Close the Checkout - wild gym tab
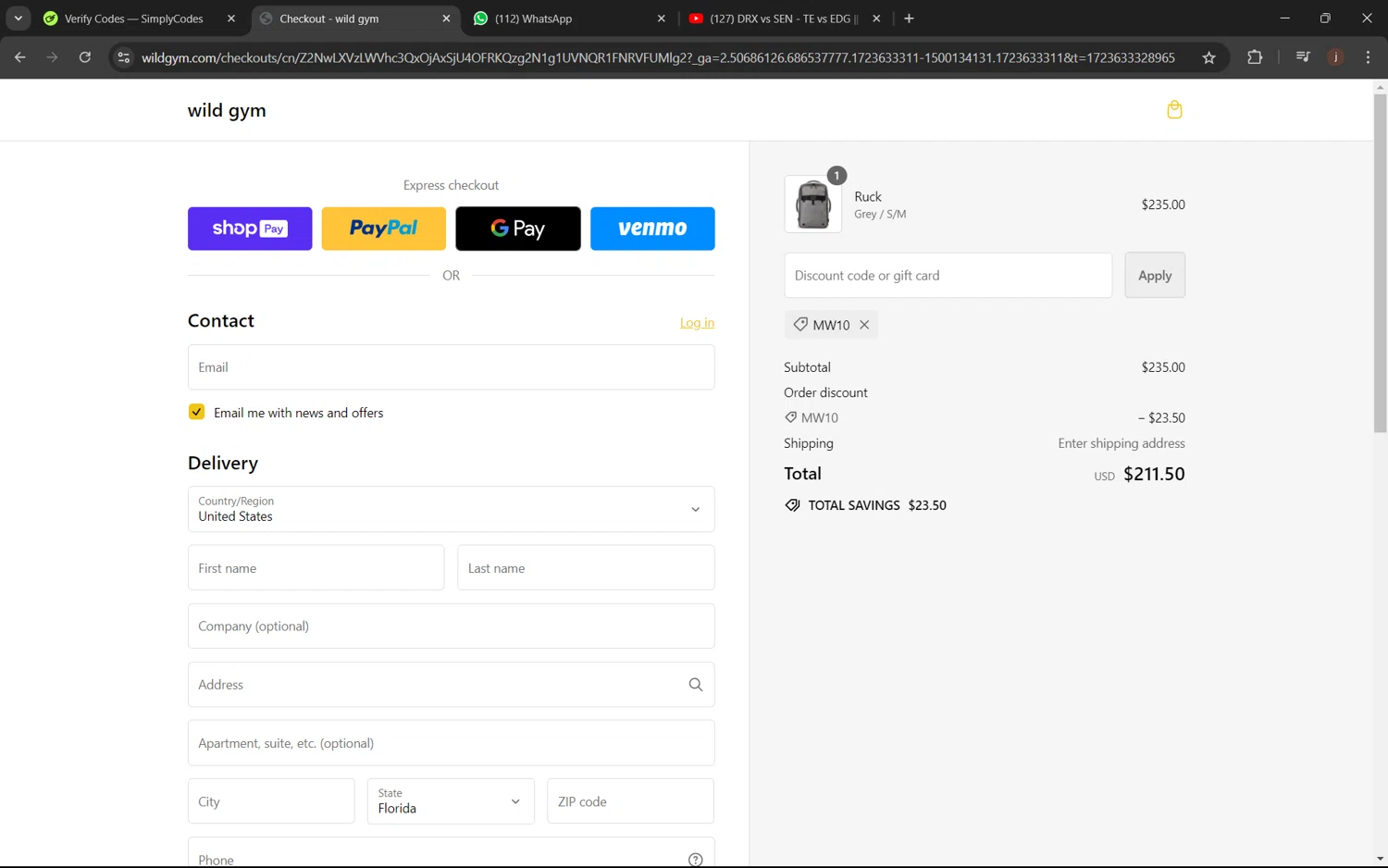 point(446,19)
